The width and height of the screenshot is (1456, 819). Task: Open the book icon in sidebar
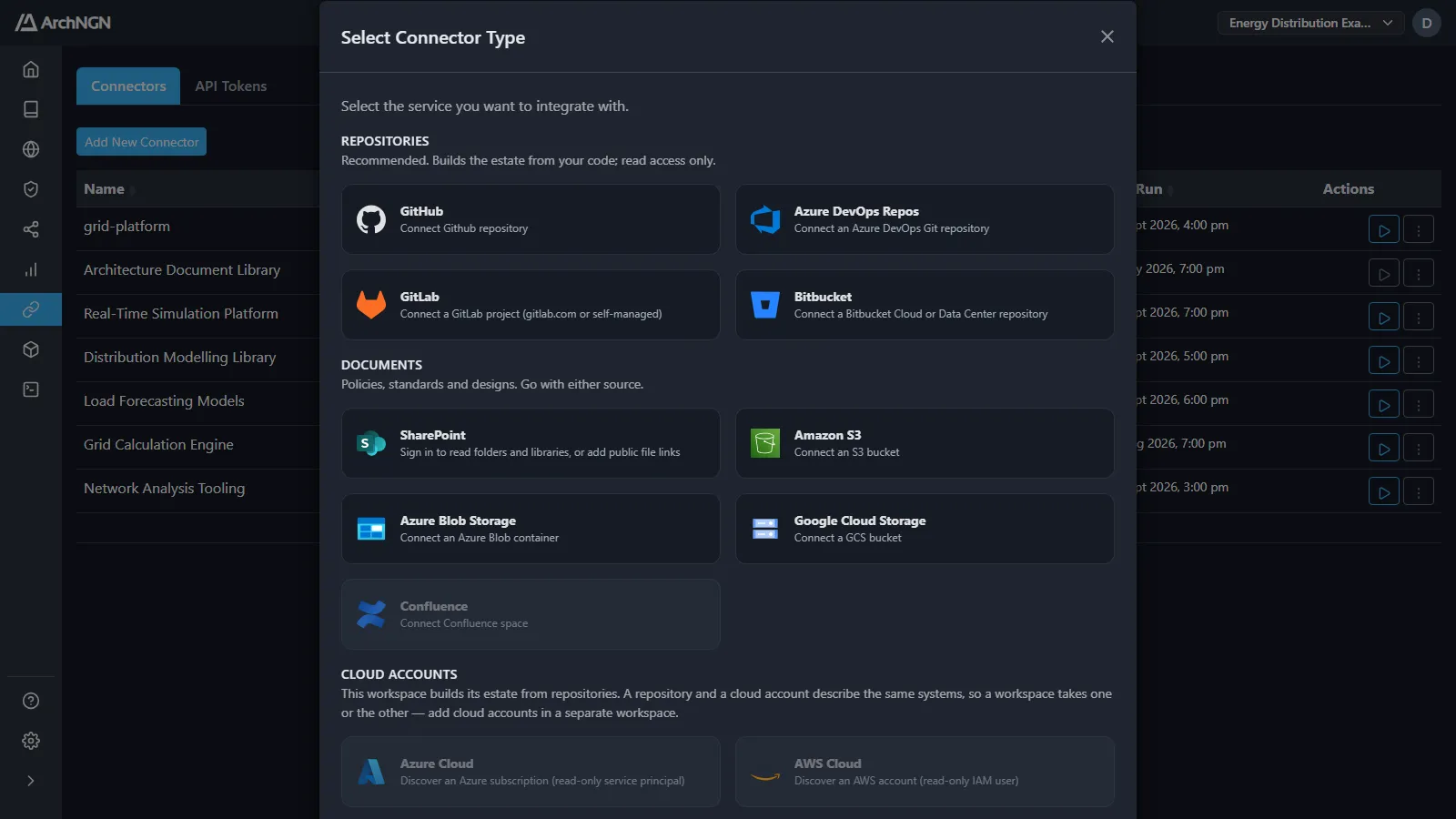(31, 109)
